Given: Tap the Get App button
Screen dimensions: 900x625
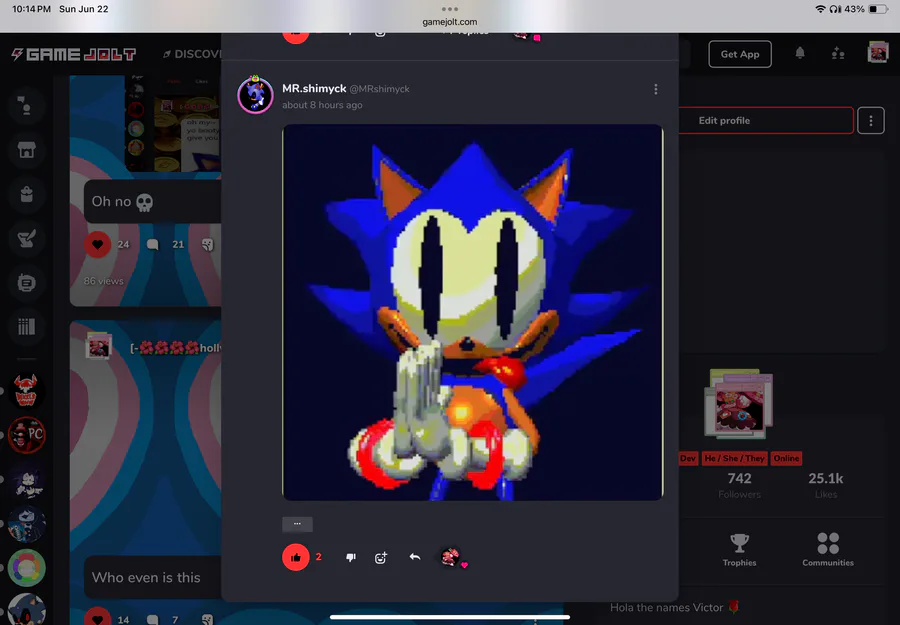Looking at the screenshot, I should pyautogui.click(x=740, y=54).
